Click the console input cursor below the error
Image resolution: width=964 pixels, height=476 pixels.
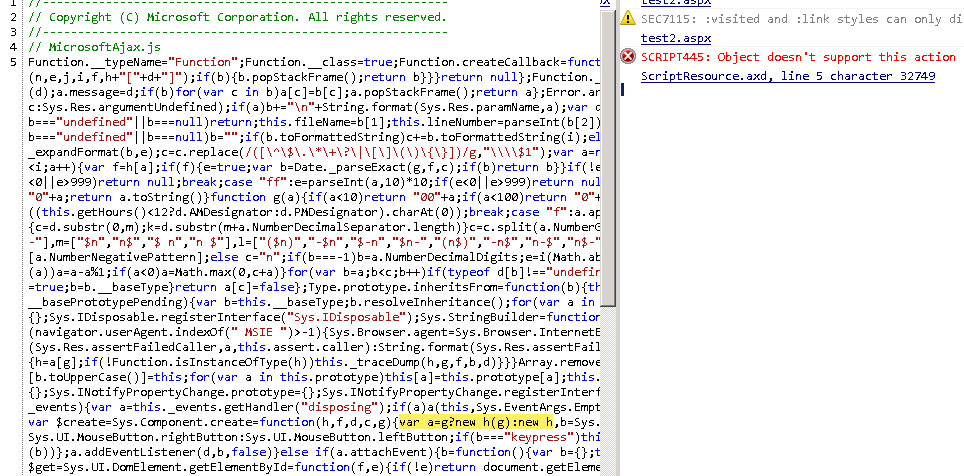[623, 90]
